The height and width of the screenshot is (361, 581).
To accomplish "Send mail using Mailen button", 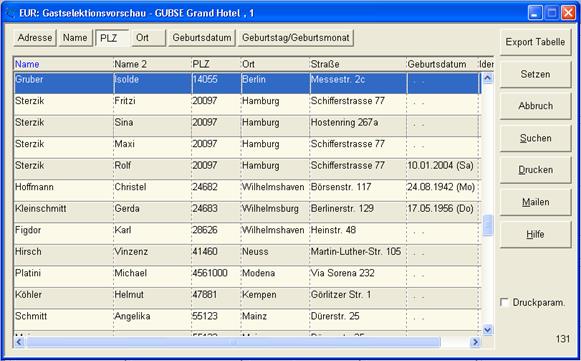I will pos(535,202).
